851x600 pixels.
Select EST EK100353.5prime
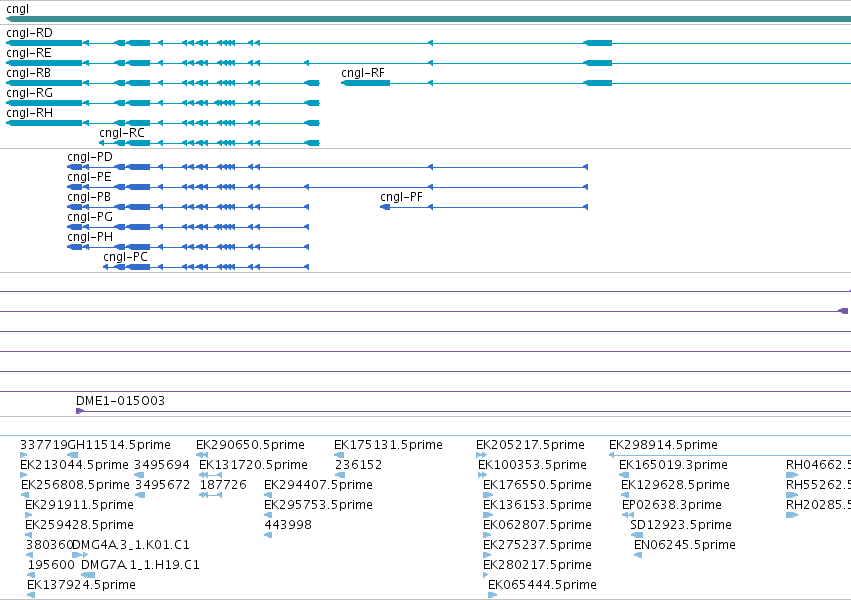tap(532, 465)
